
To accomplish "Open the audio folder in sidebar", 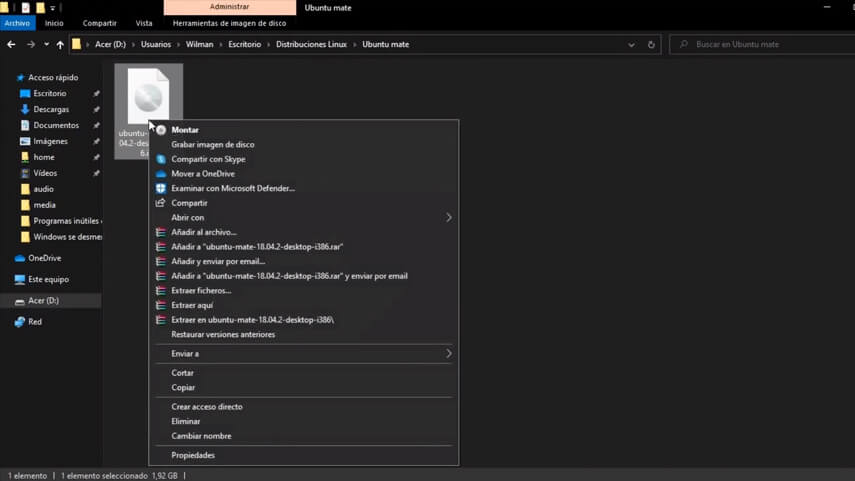I will point(43,189).
